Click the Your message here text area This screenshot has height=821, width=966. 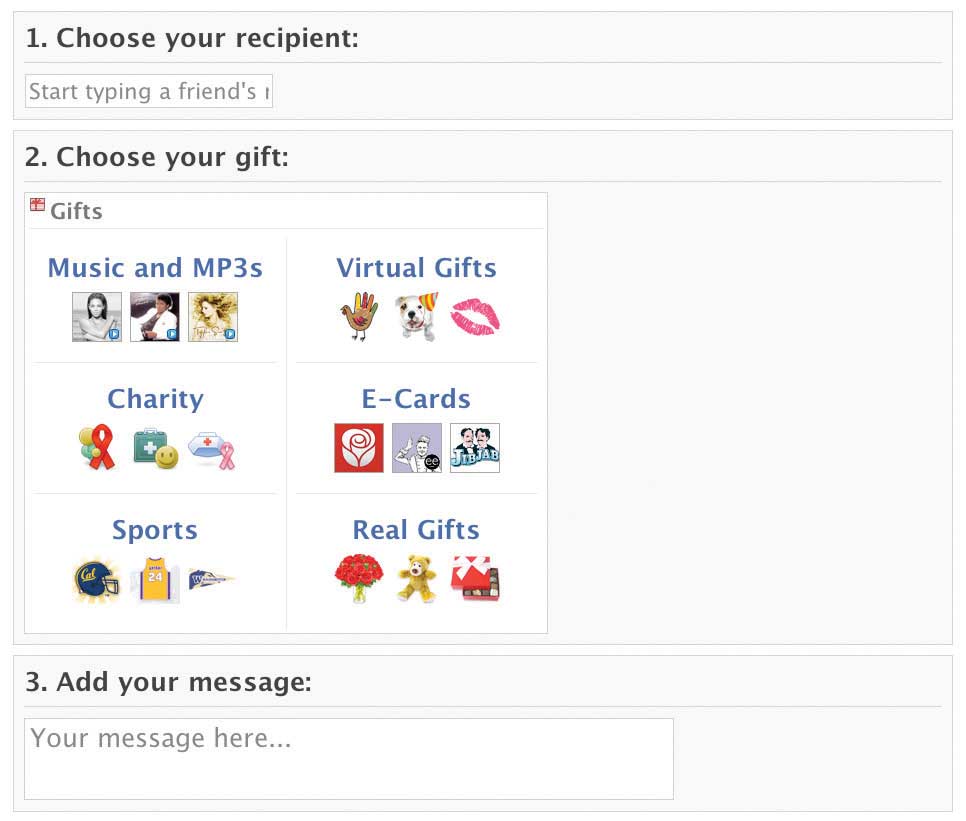(x=349, y=759)
